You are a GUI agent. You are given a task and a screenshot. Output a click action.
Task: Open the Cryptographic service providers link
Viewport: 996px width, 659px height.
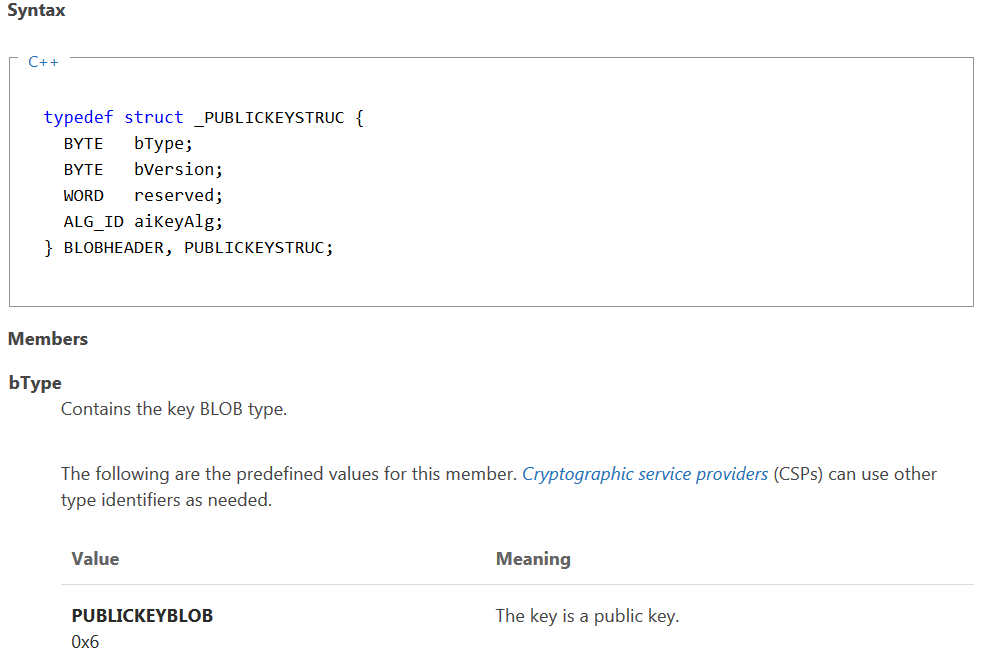coord(645,474)
